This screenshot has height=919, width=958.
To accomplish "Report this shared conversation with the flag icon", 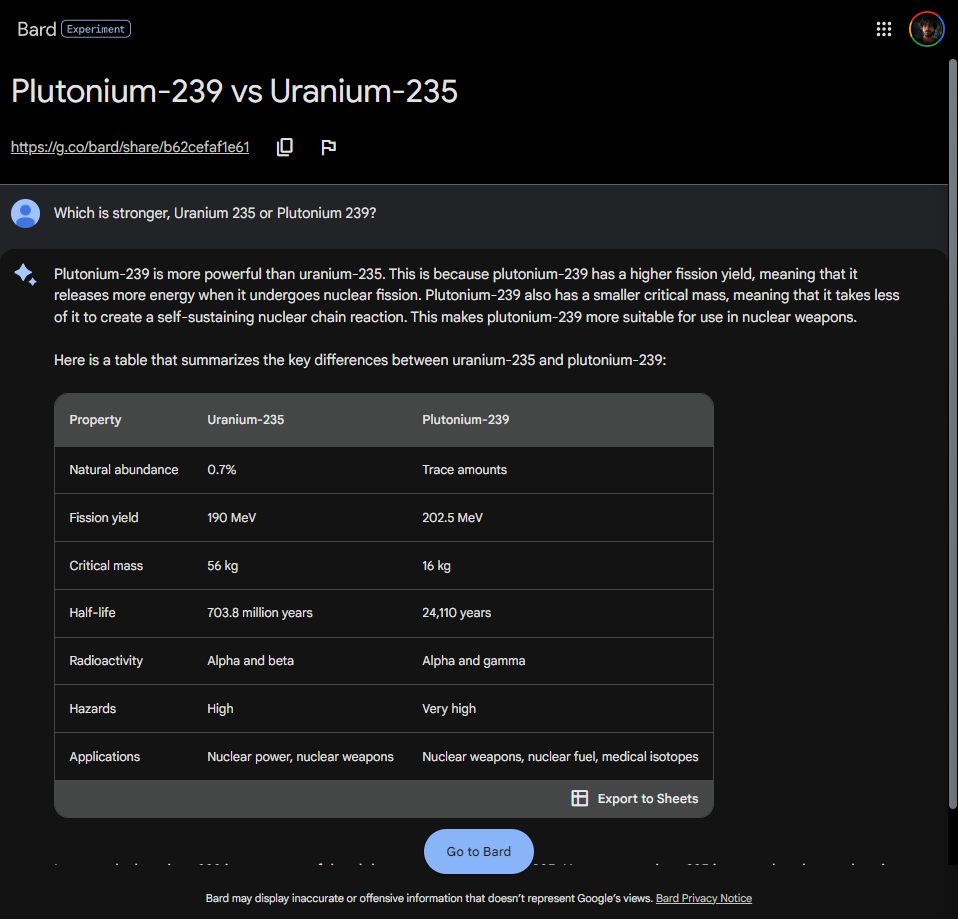I will tap(329, 147).
